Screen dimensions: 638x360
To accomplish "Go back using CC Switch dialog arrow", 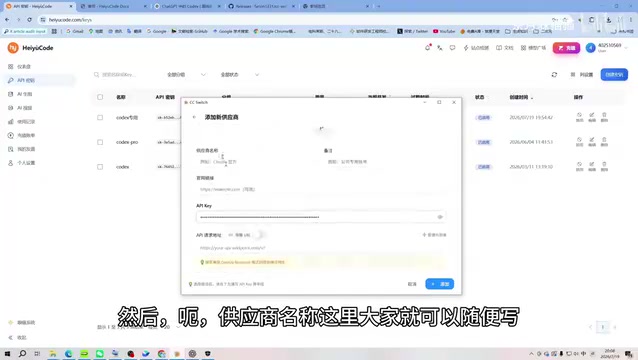I will click(194, 117).
